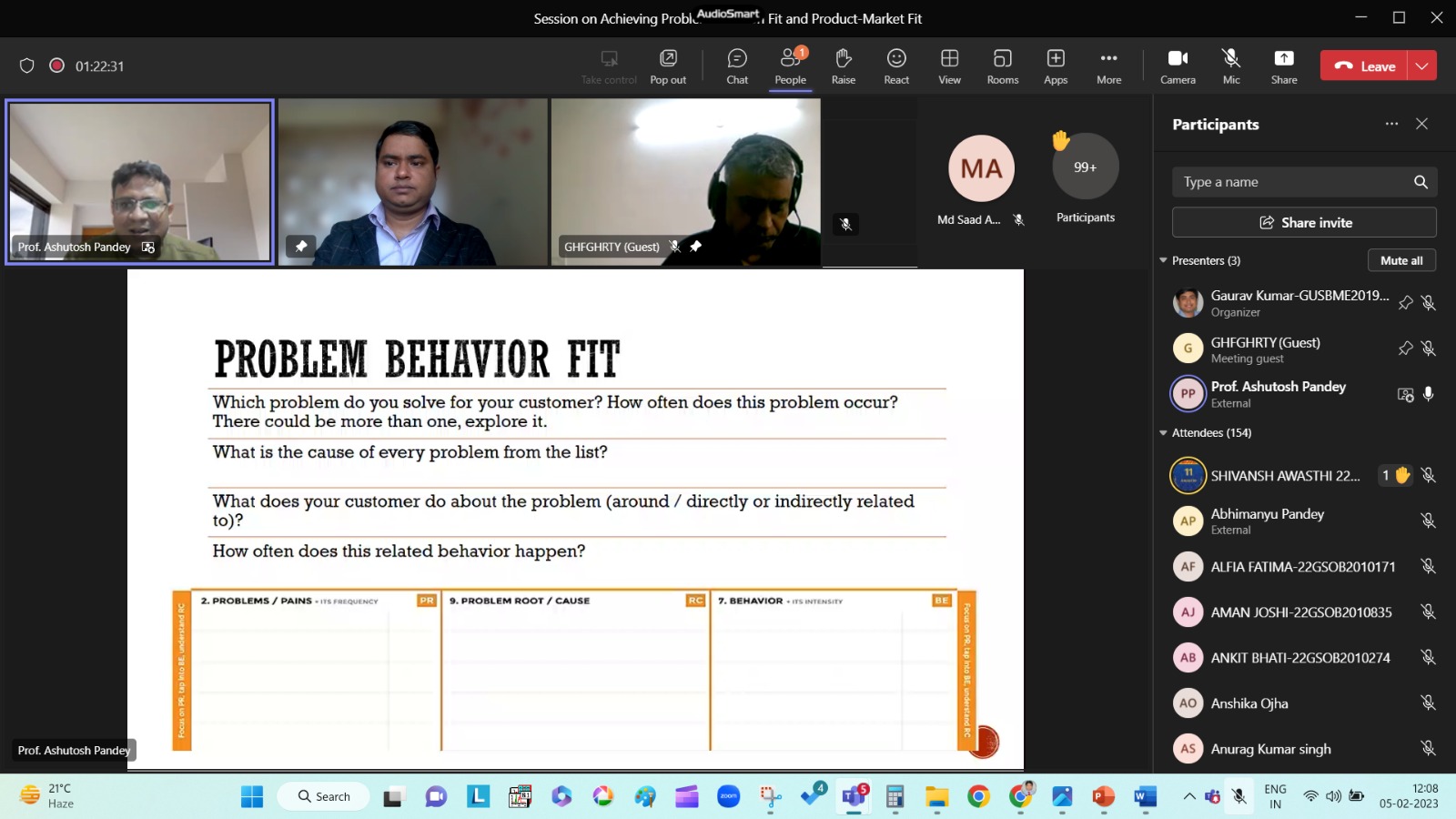Toggle the Camera on or off

click(x=1178, y=66)
